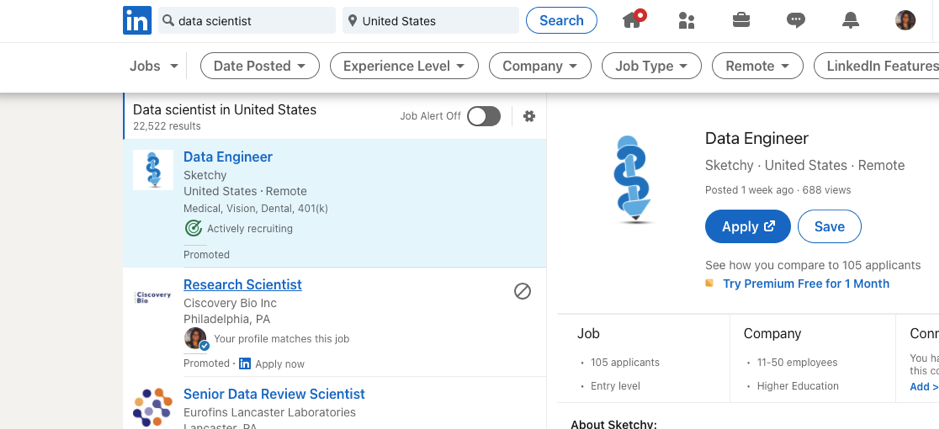Click Eurofins Lancaster Laboratories logo
The image size is (939, 429).
(x=152, y=407)
